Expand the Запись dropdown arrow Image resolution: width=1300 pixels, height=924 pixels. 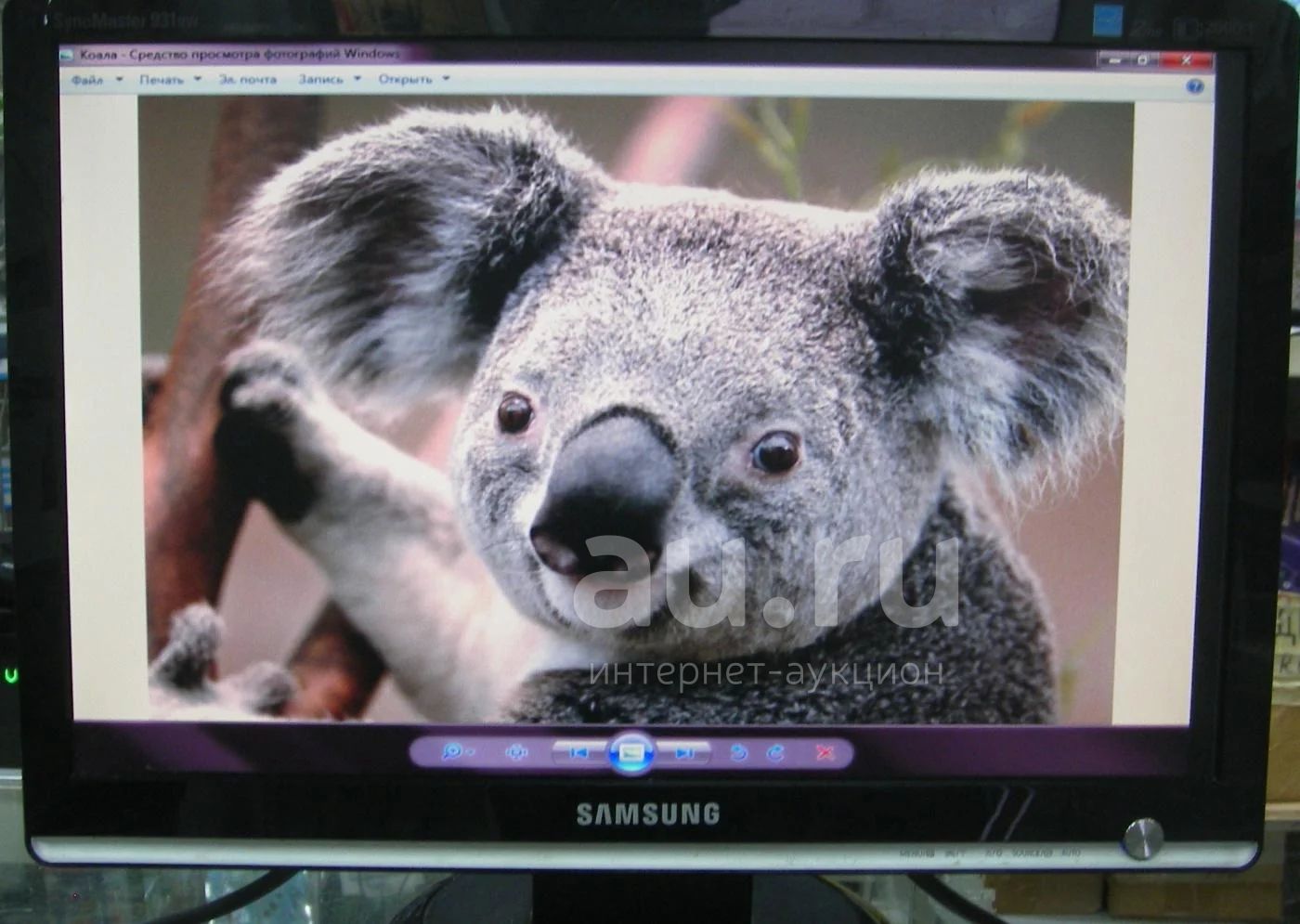tap(357, 80)
